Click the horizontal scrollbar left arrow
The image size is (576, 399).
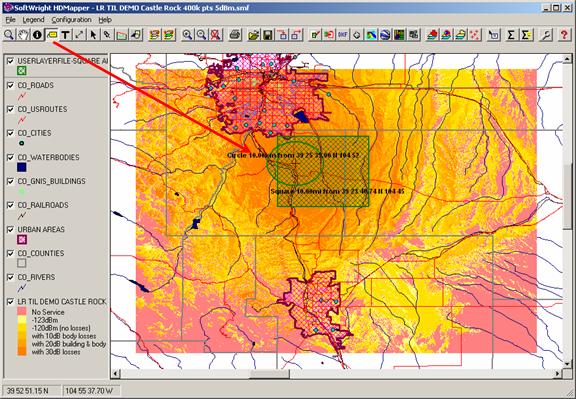115,374
